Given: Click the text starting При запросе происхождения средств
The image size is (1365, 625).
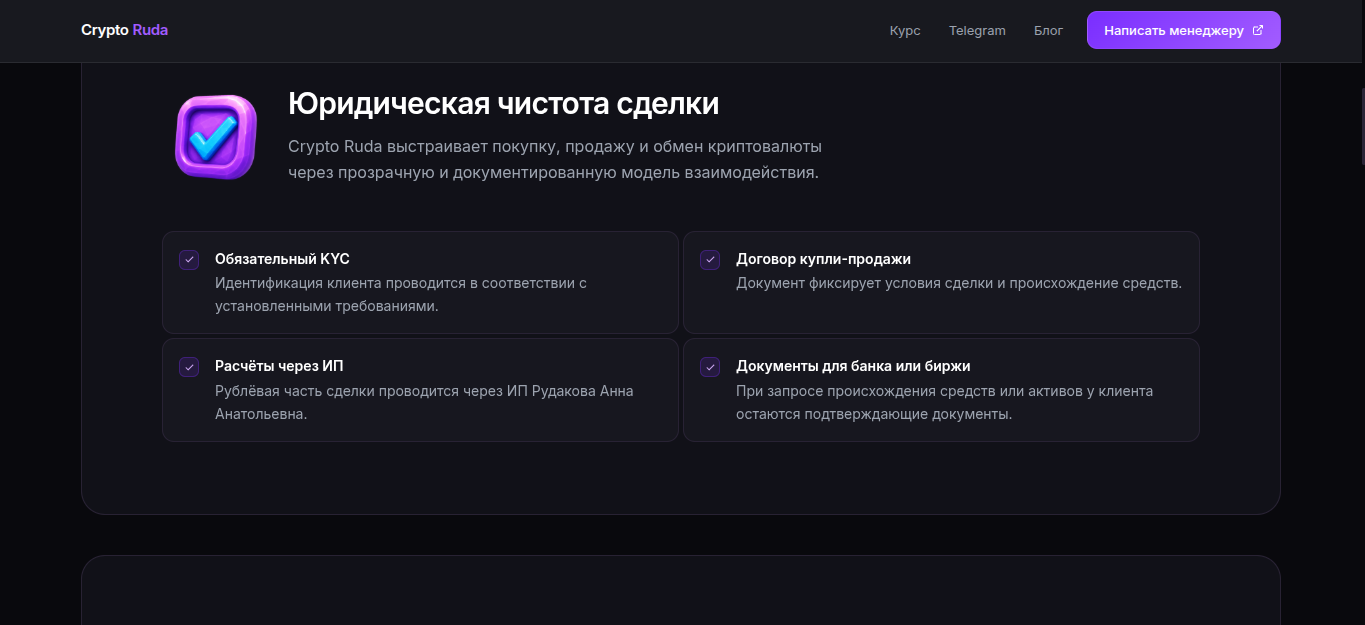Looking at the screenshot, I should point(944,402).
